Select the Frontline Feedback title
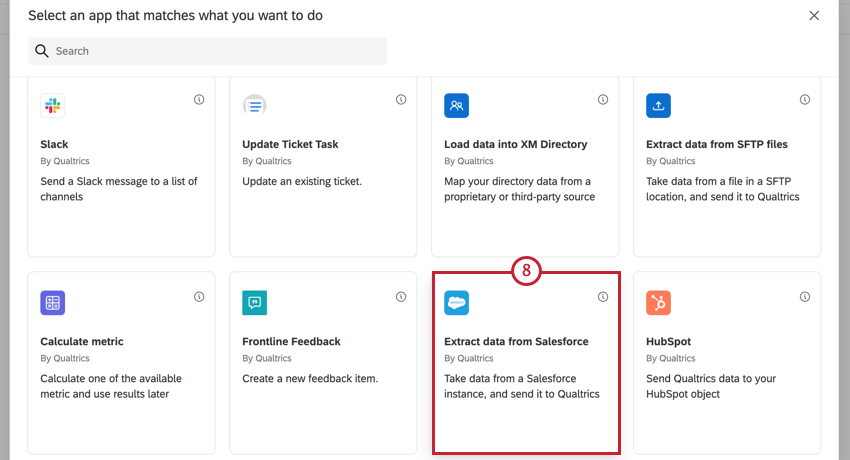The width and height of the screenshot is (850, 460). pyautogui.click(x=291, y=341)
